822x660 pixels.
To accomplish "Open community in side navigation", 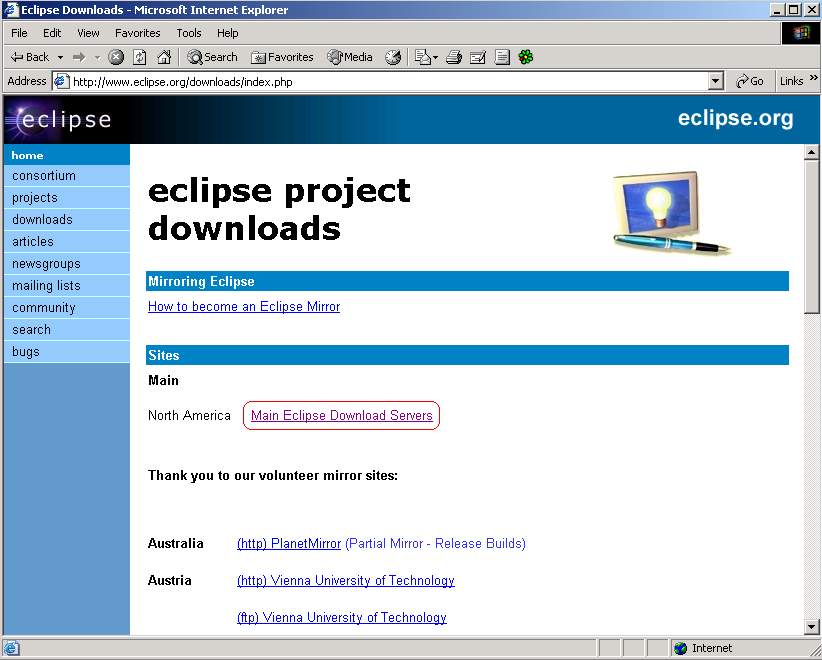I will [67, 308].
